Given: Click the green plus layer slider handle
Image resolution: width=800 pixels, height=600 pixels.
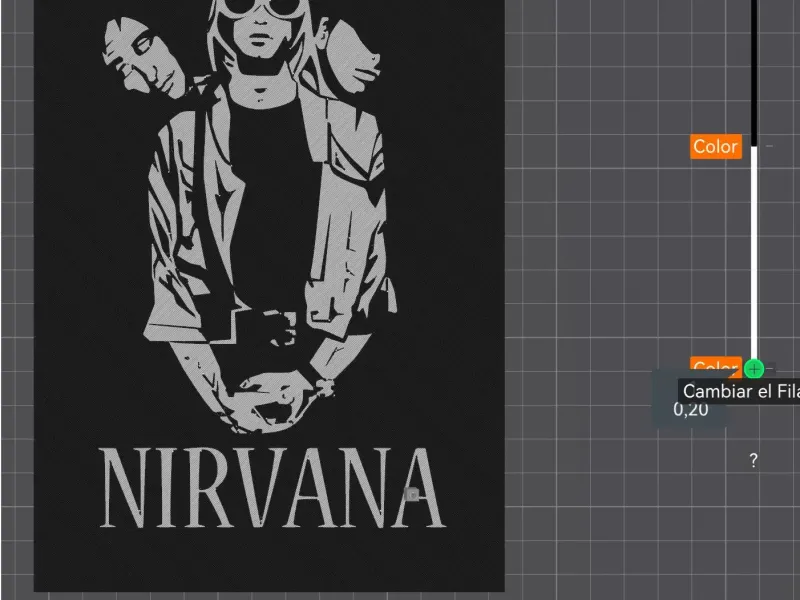Looking at the screenshot, I should point(754,368).
